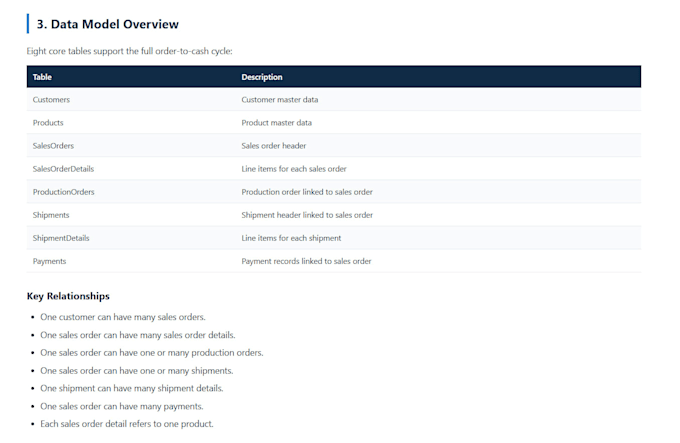Click the 'Products' table cell
680x443 pixels.
[48, 123]
